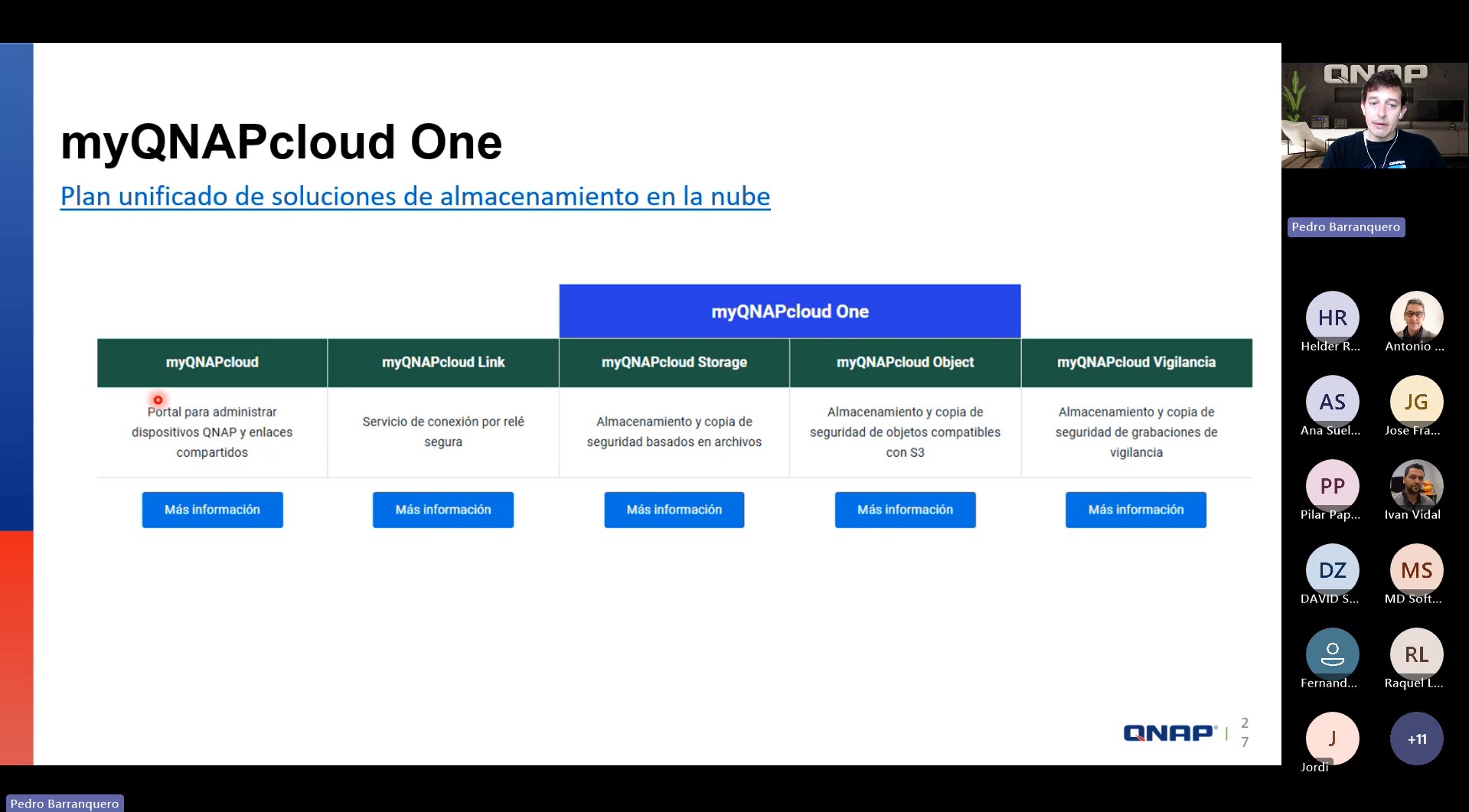Screen dimensions: 1469x812
Task: Click the PP avatar for Pilar
Action: [x=1332, y=486]
